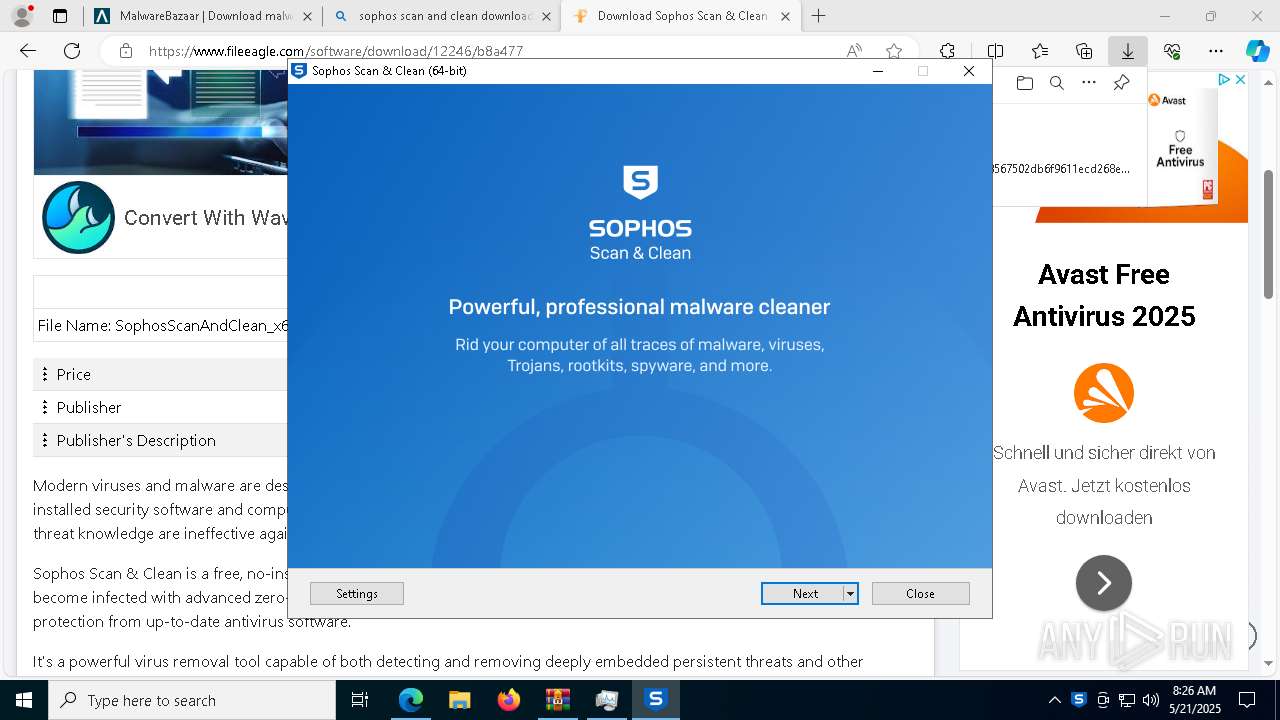The image size is (1280, 720).
Task: Expand the Price row
Action: pyautogui.click(x=160, y=374)
